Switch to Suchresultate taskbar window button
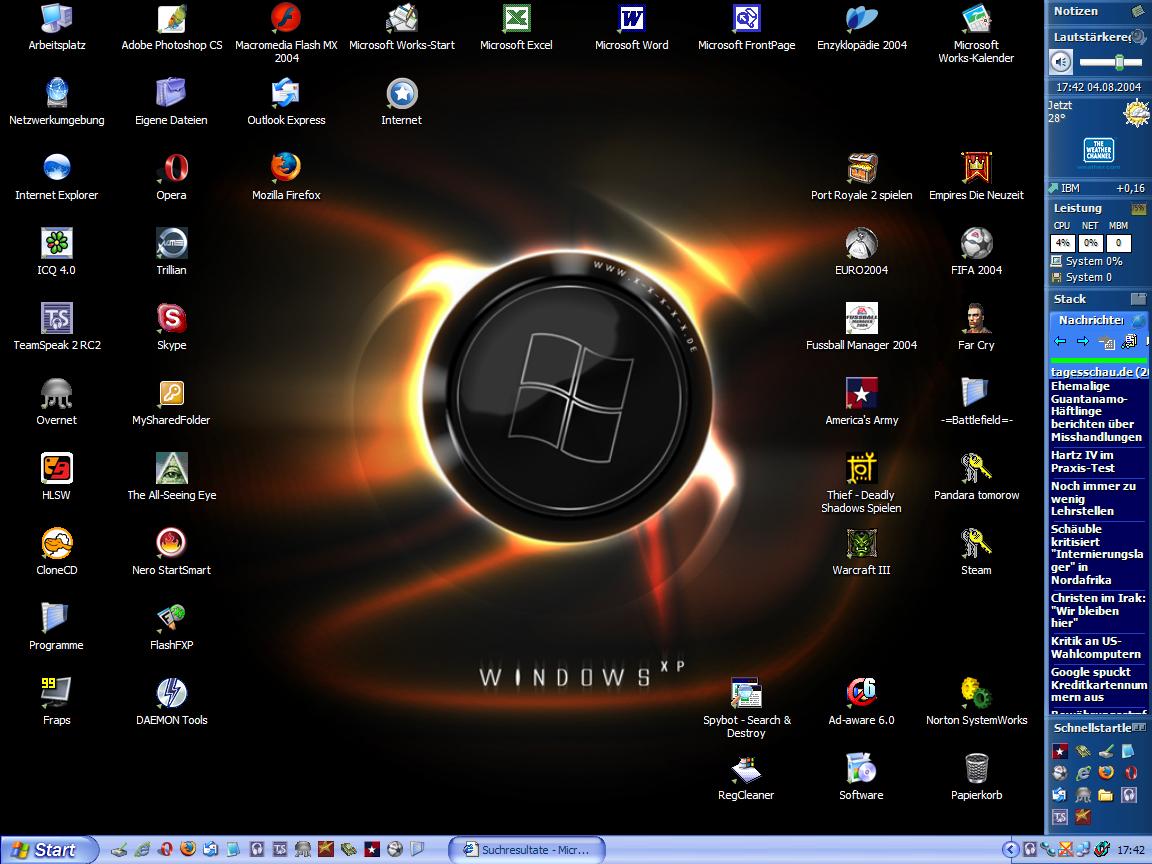The width and height of the screenshot is (1152, 864). [527, 850]
